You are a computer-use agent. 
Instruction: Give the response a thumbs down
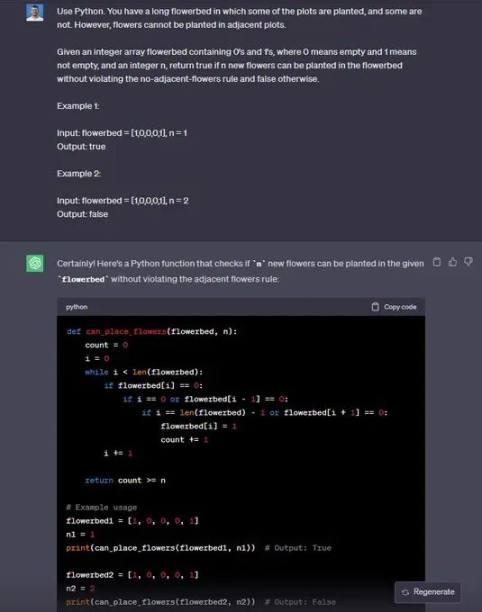[468, 262]
